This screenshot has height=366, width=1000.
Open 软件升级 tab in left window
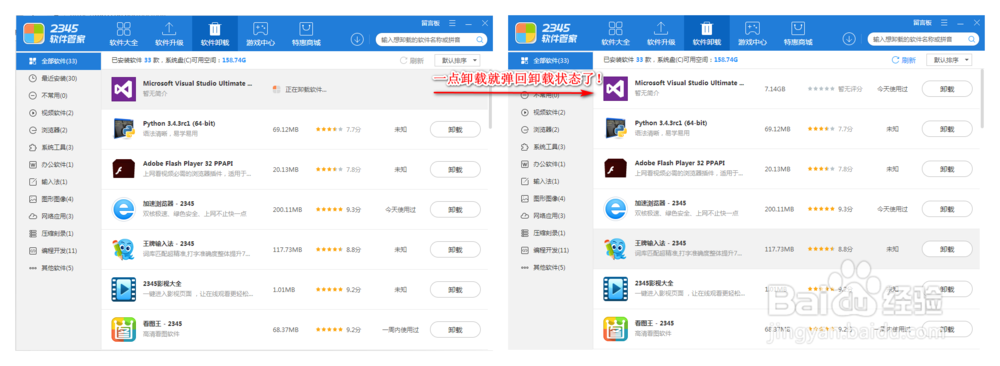[x=169, y=34]
